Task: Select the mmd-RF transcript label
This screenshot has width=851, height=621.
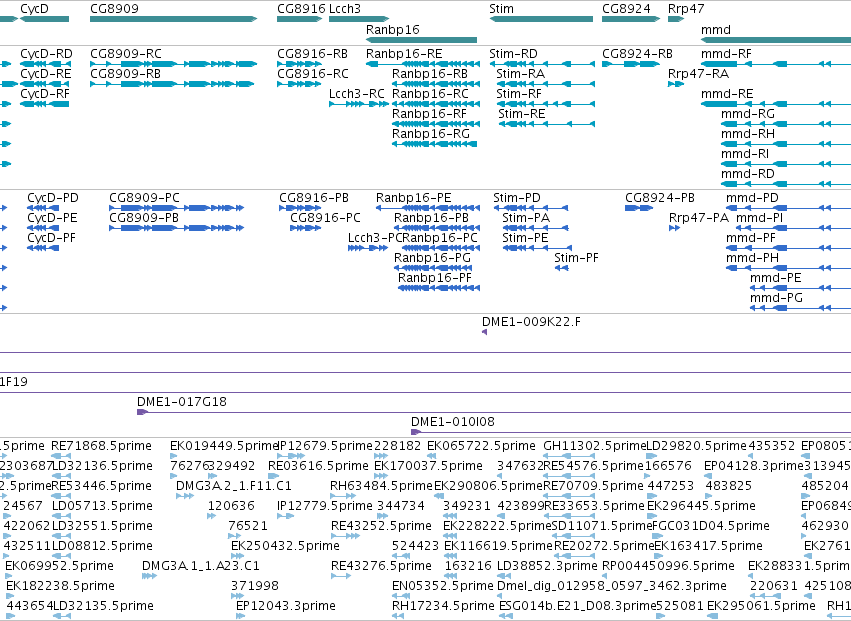Action: click(x=726, y=54)
